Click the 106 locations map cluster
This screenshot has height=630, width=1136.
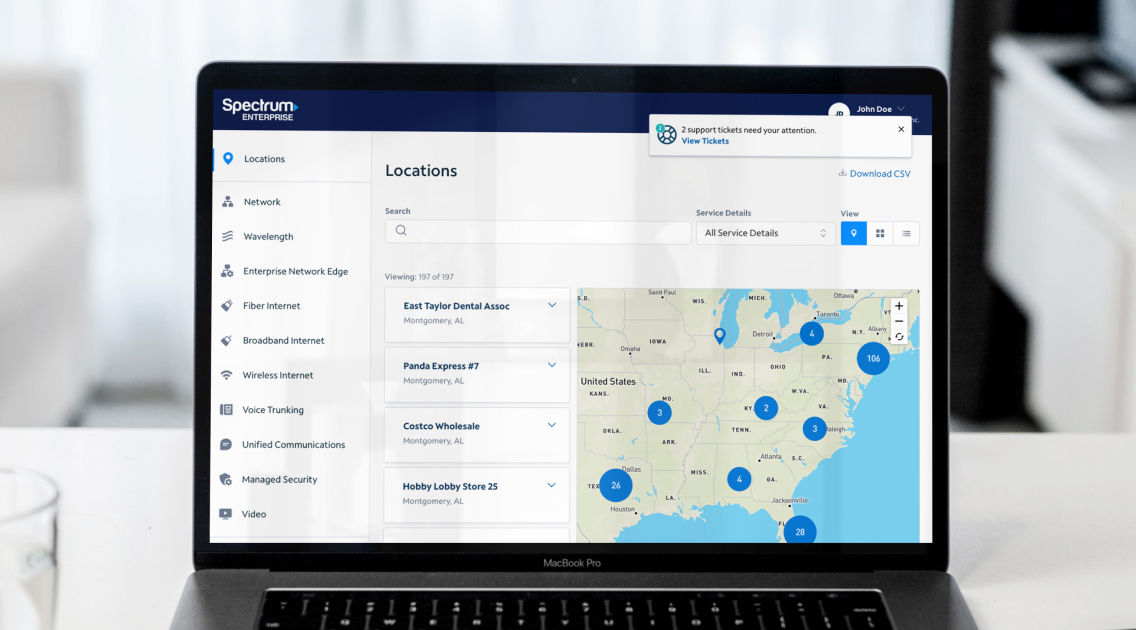pyautogui.click(x=873, y=358)
